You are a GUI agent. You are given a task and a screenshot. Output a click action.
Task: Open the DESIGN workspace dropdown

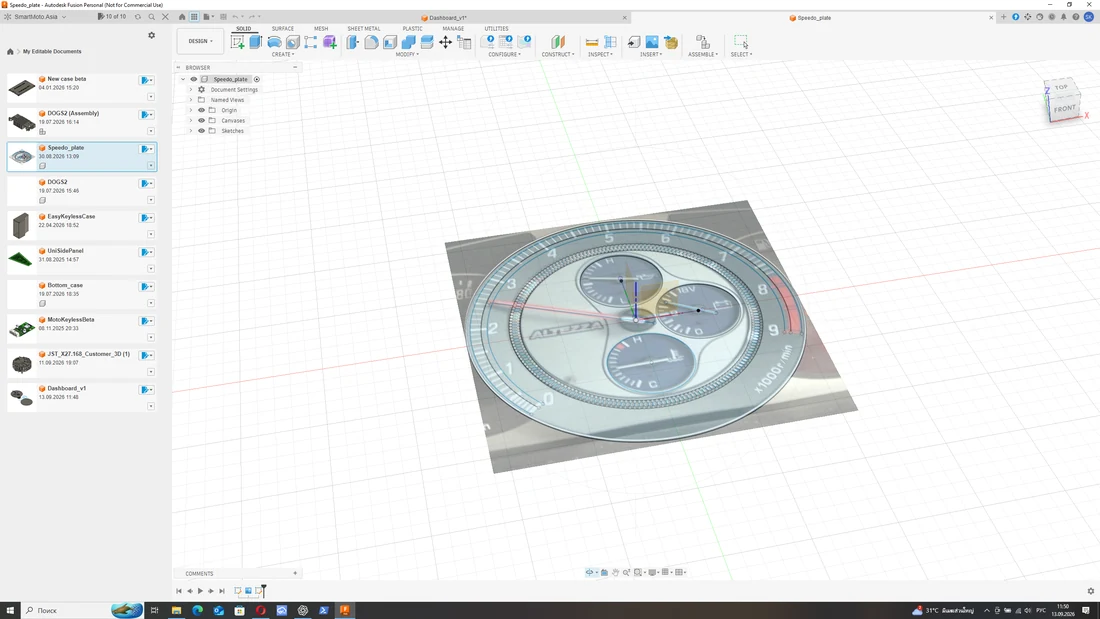tap(200, 41)
